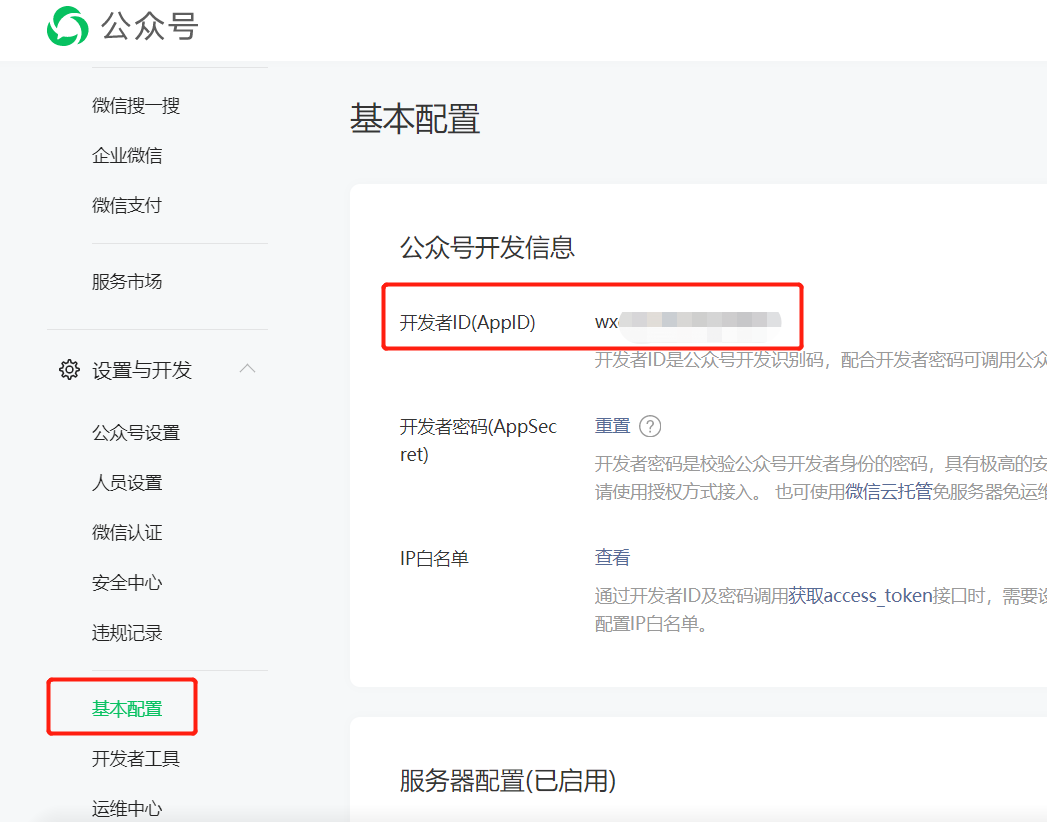Open 人员设置 menu item

pos(127,483)
